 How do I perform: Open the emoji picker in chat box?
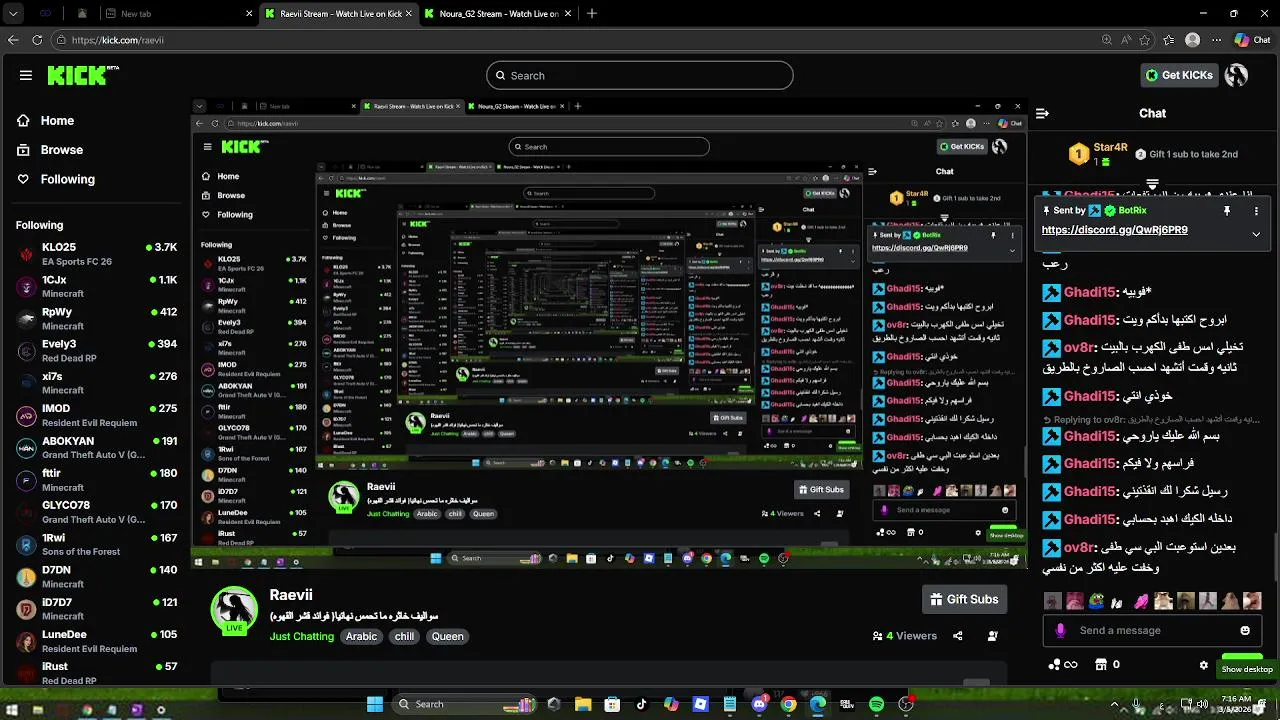pyautogui.click(x=1245, y=630)
